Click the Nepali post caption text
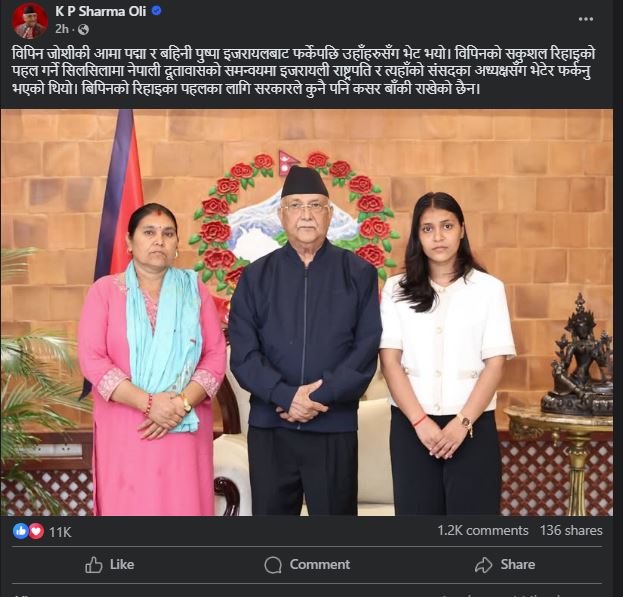623x597 pixels. tap(304, 71)
